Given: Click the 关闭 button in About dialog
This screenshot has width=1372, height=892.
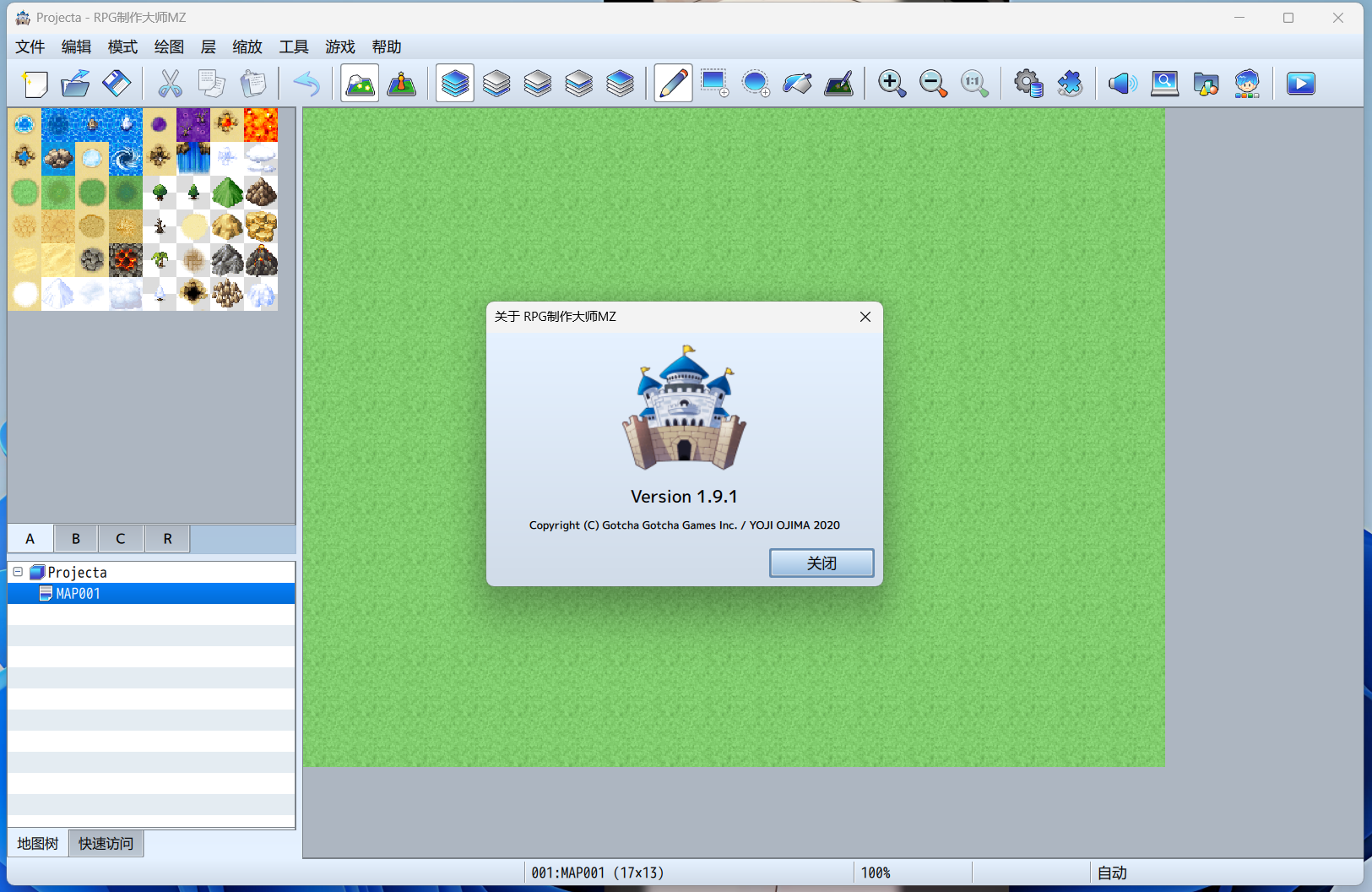Looking at the screenshot, I should coord(822,563).
